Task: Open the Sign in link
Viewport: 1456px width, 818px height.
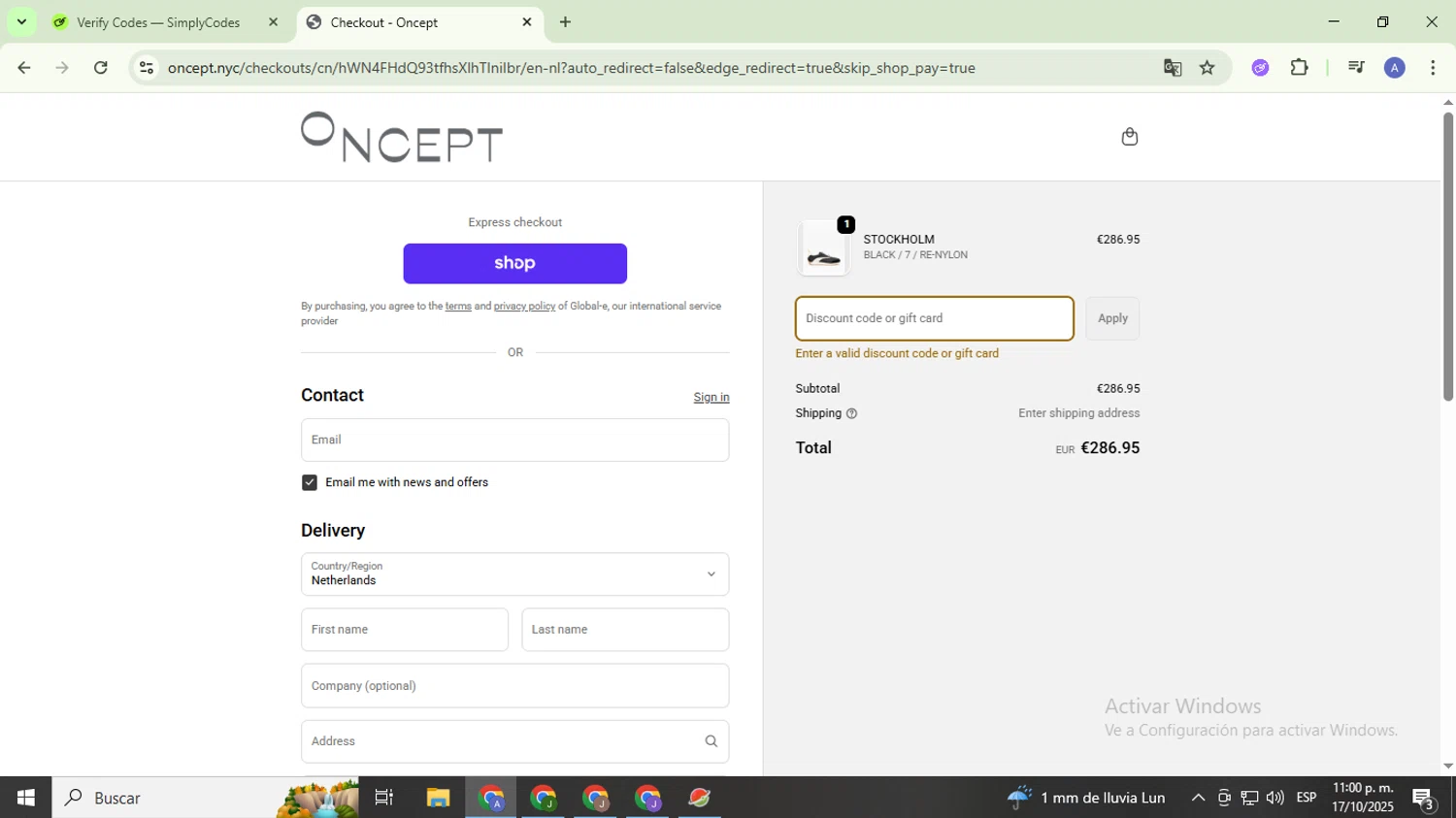Action: 711,397
